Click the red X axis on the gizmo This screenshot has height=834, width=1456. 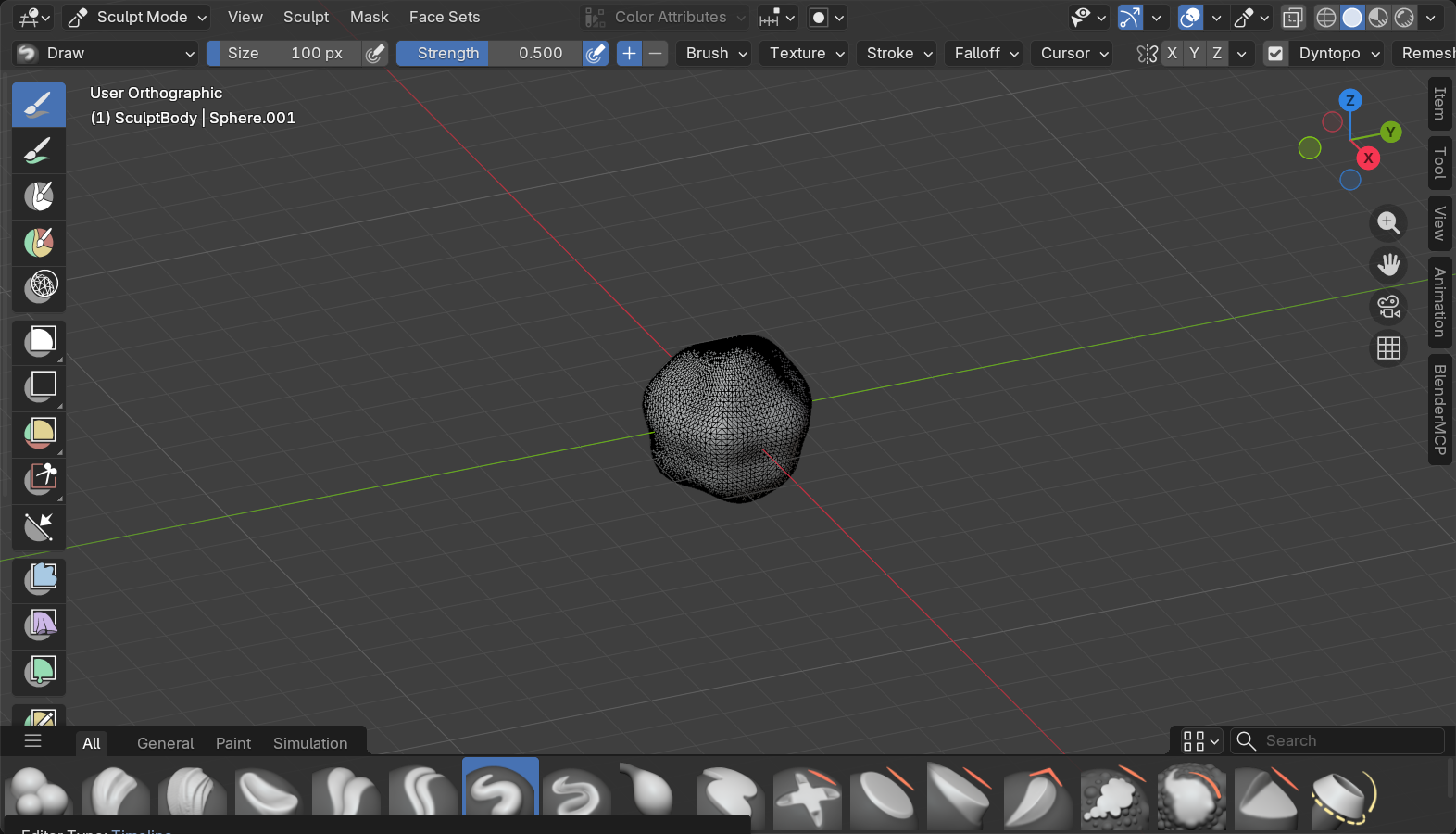pos(1368,158)
